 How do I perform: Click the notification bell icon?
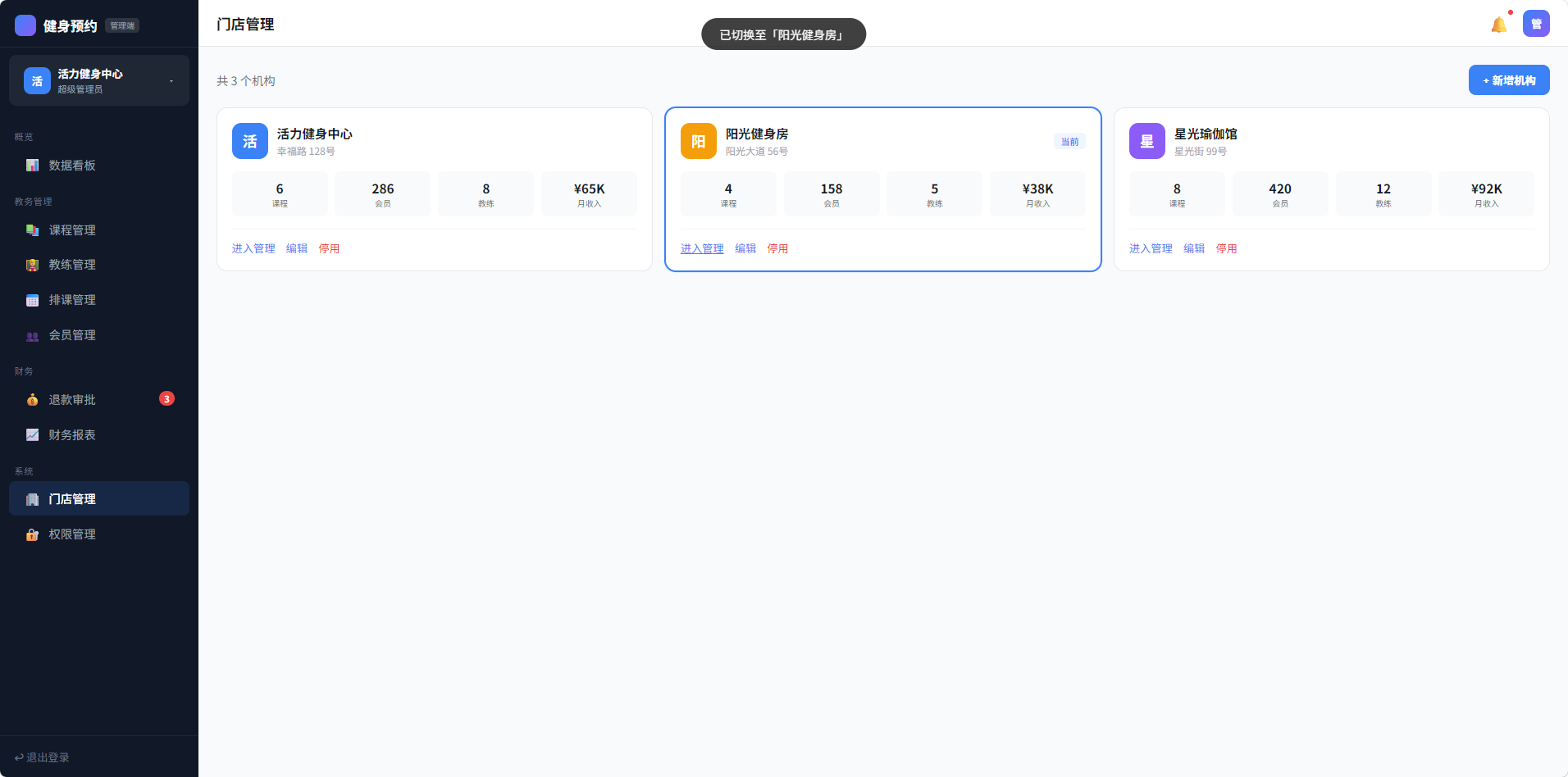(1499, 25)
